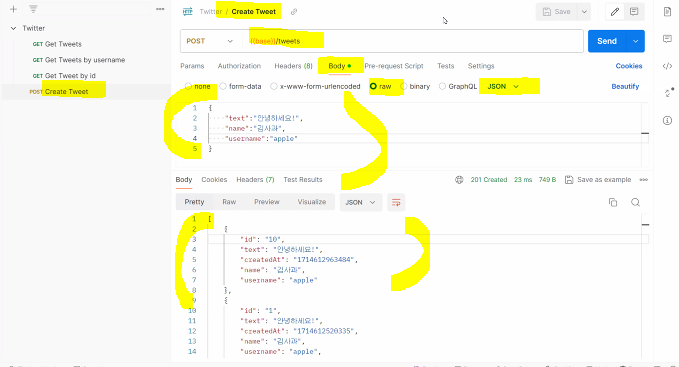Image resolution: width=679 pixels, height=367 pixels.
Task: Open the Save button dropdown arrow
Action: (x=584, y=12)
